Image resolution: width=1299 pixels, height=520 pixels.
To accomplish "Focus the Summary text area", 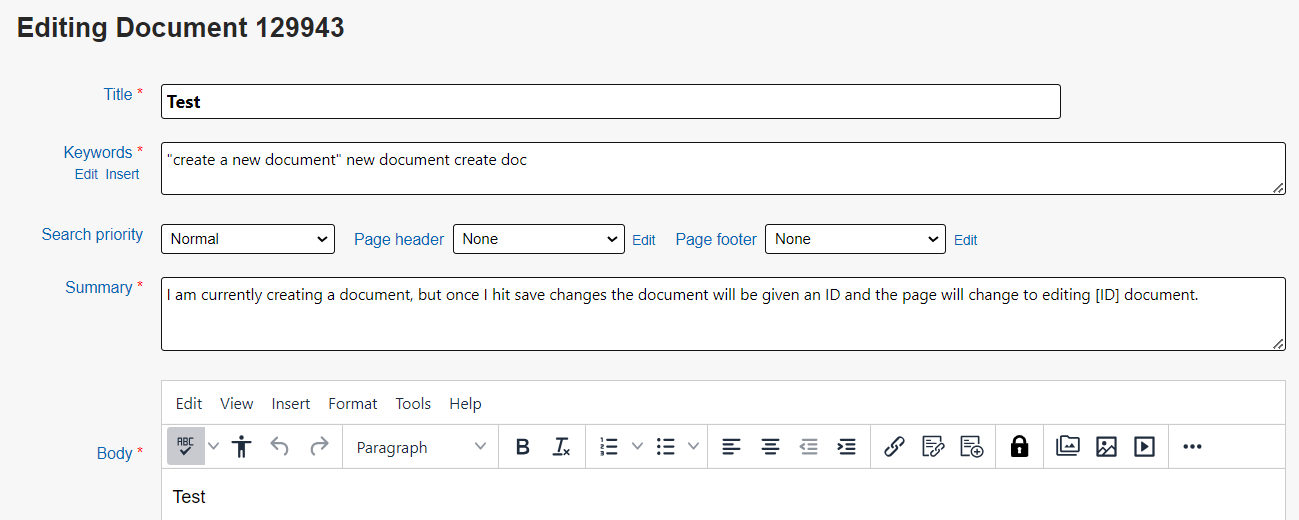I will pyautogui.click(x=723, y=314).
